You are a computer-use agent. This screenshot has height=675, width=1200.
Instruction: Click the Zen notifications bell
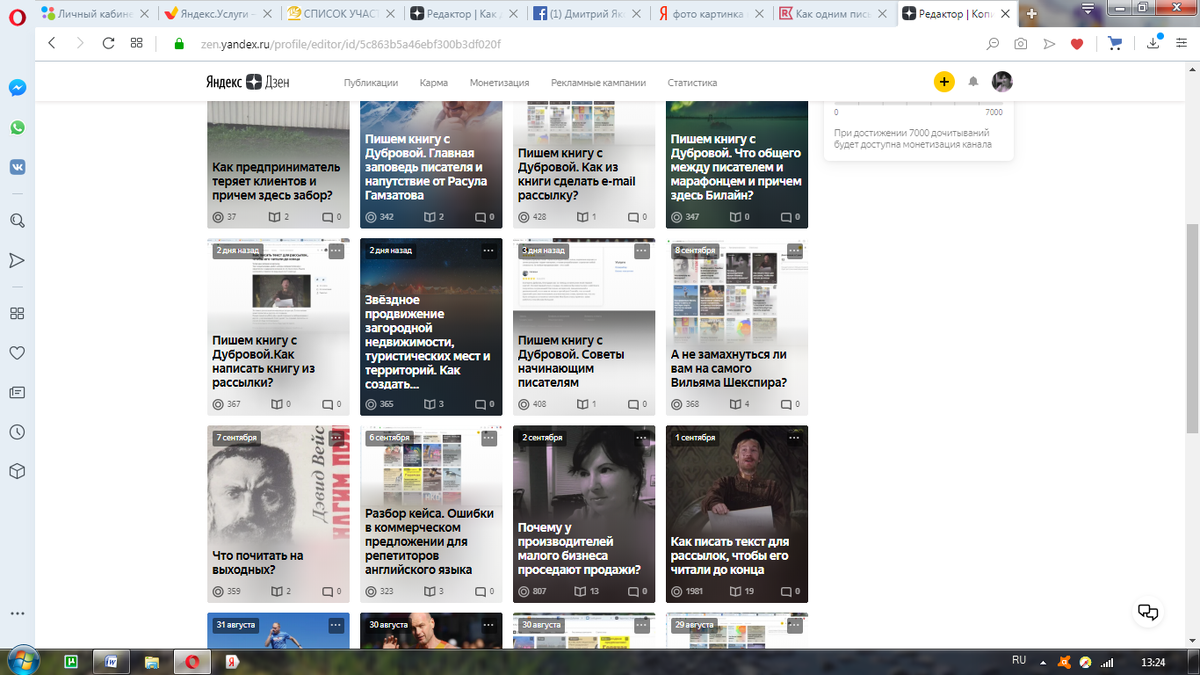click(x=973, y=82)
